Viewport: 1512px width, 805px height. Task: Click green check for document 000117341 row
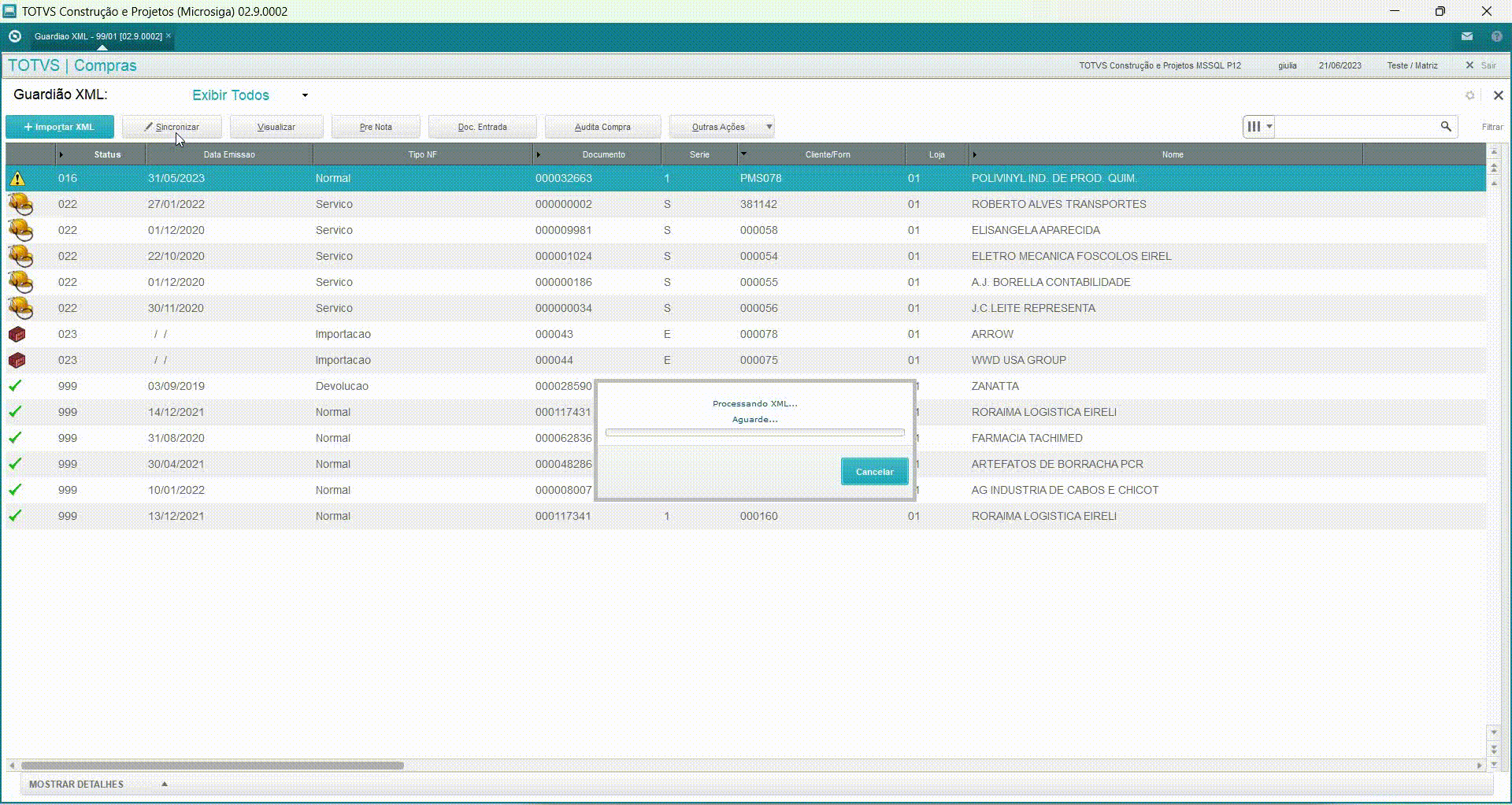(x=15, y=516)
